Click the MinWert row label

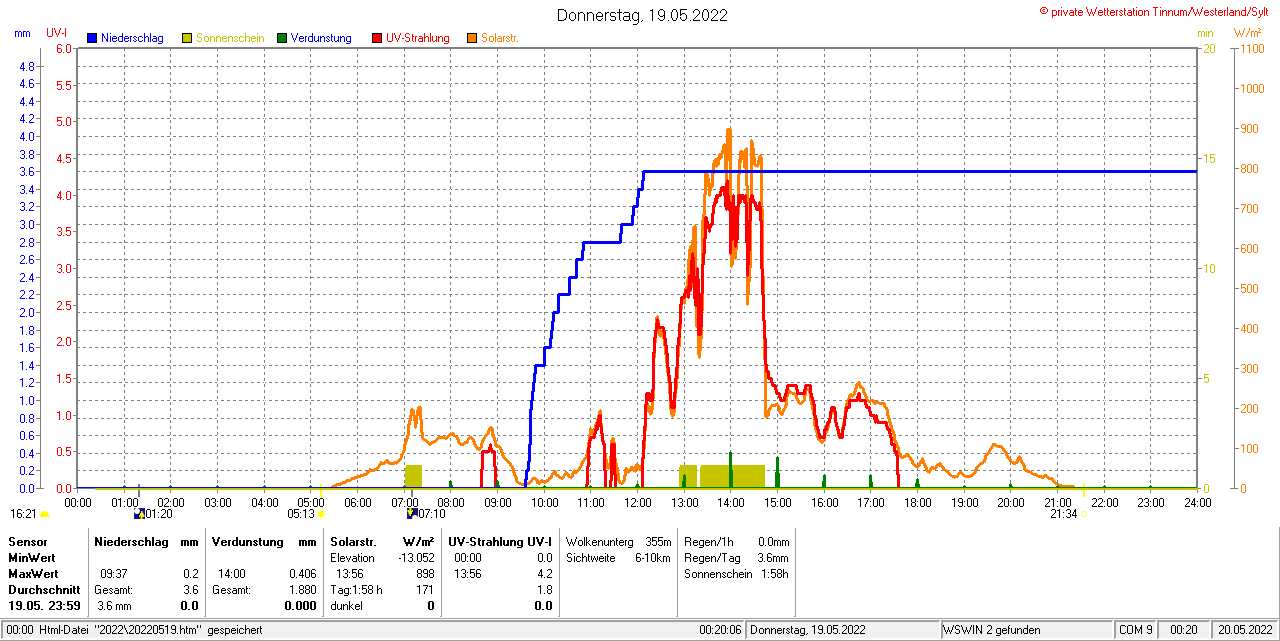point(33,558)
